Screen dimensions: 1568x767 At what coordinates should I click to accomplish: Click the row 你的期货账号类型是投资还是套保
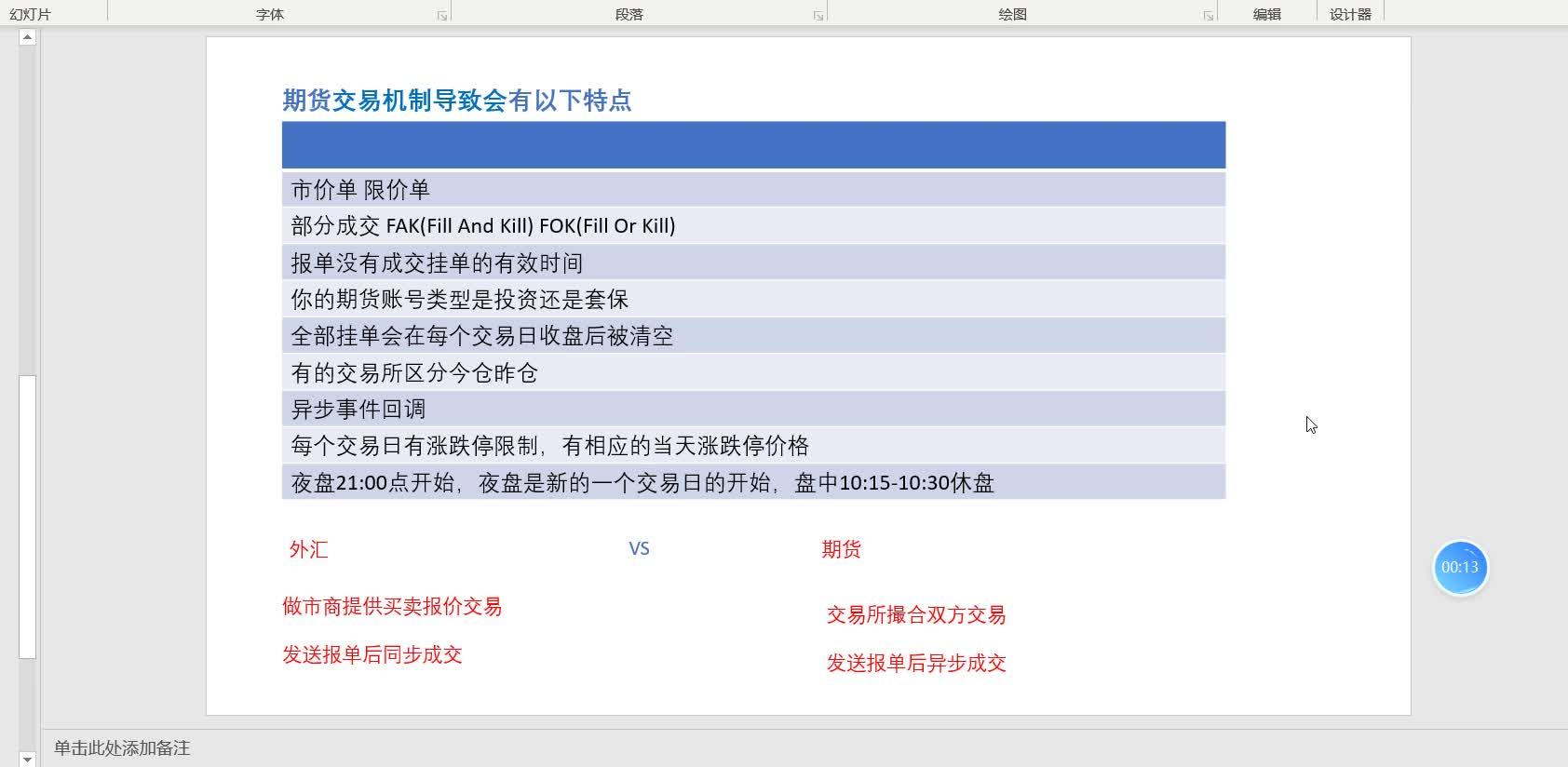[x=753, y=299]
